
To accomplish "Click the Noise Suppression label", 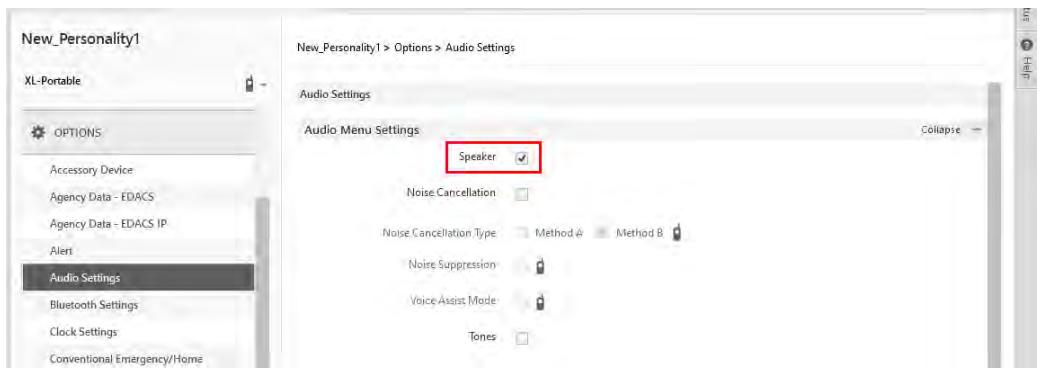I will coord(453,265).
